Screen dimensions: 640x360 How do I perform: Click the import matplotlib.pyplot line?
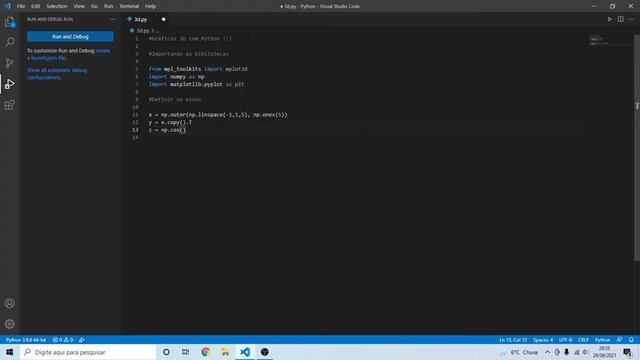coord(196,84)
